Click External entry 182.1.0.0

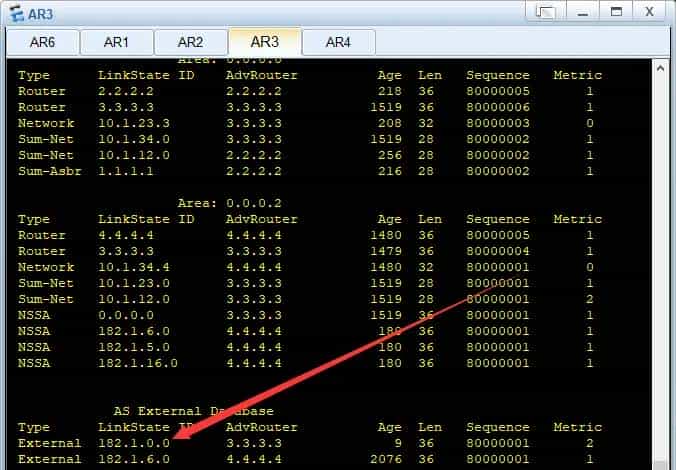pos(134,443)
